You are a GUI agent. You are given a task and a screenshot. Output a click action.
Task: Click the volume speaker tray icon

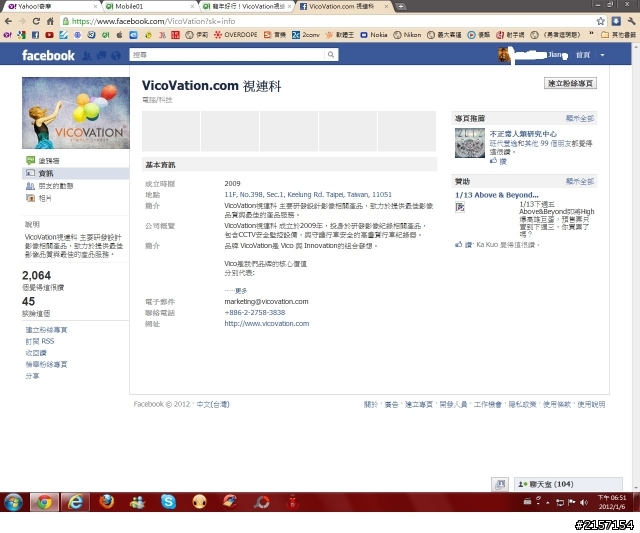(x=584, y=502)
